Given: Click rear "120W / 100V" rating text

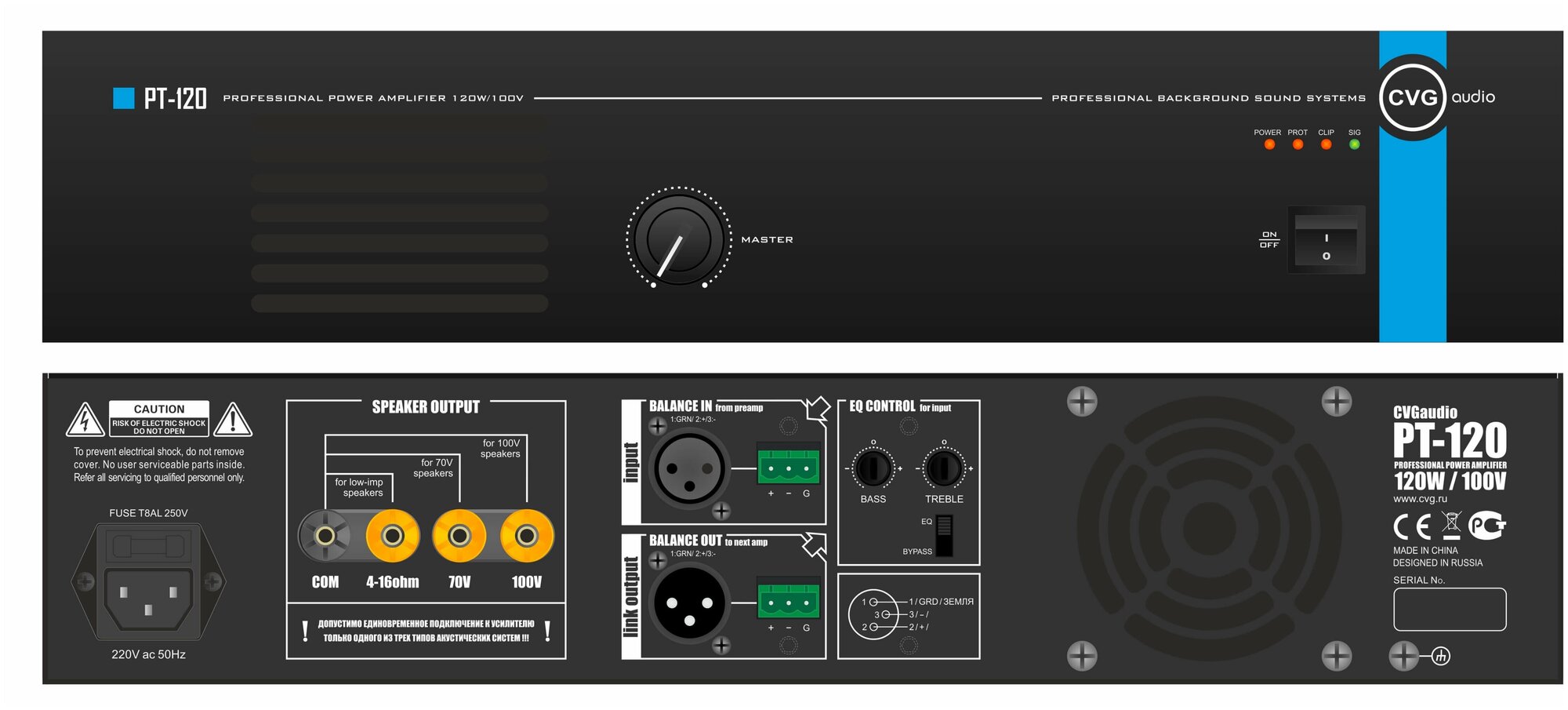Looking at the screenshot, I should [1450, 481].
